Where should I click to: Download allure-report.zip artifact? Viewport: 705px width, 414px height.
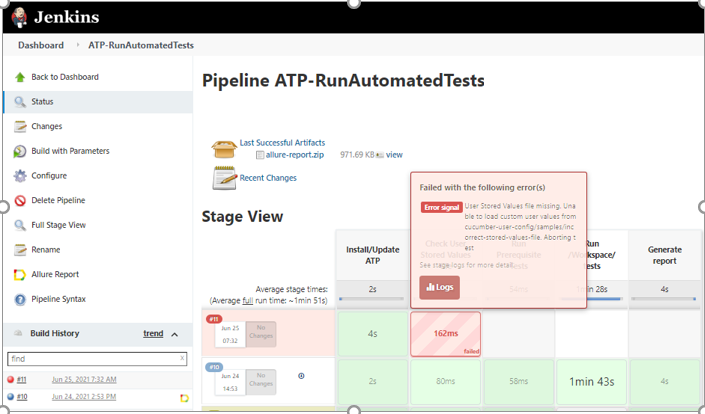(x=294, y=155)
